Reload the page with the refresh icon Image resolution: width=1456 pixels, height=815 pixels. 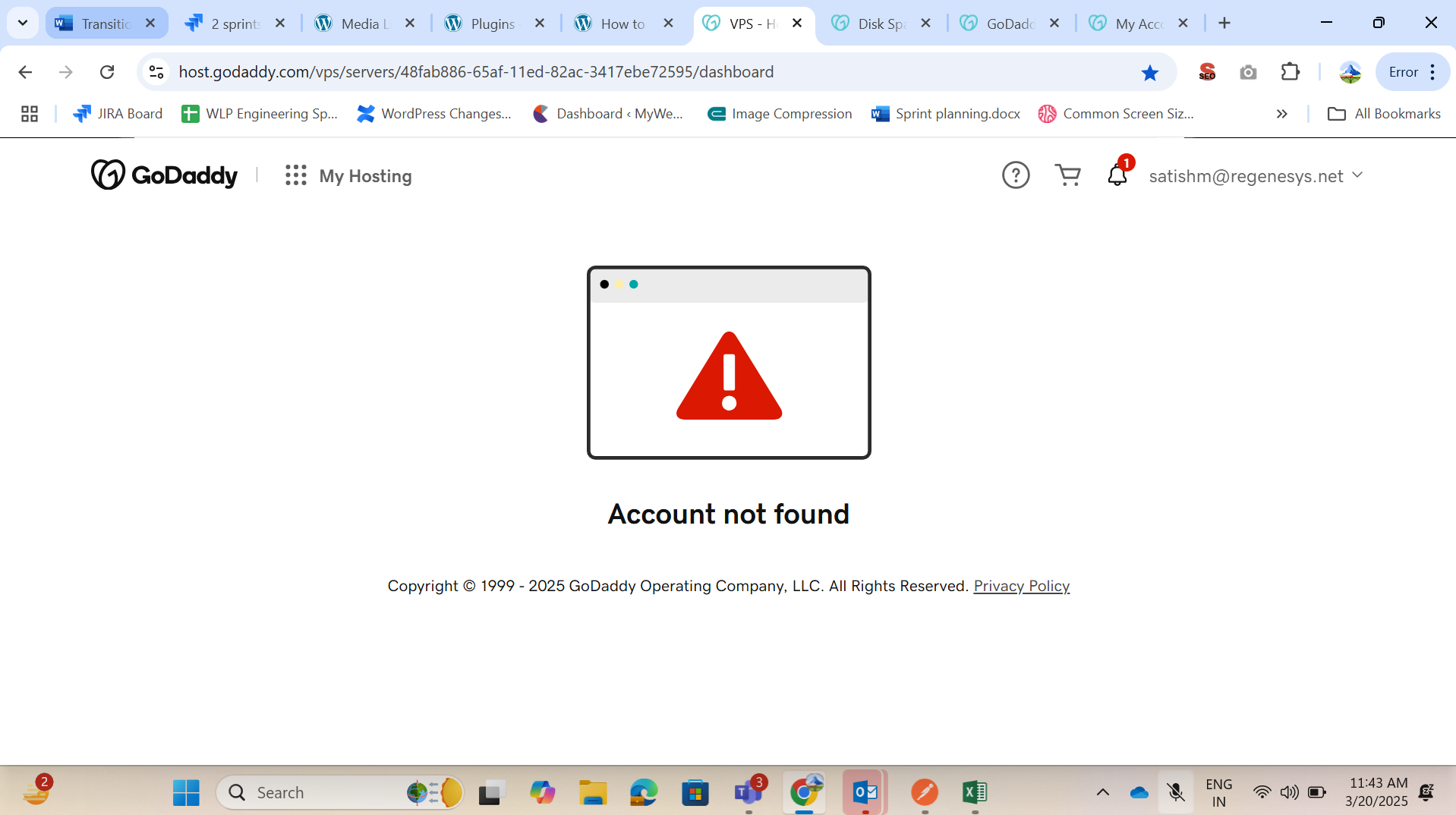point(107,72)
